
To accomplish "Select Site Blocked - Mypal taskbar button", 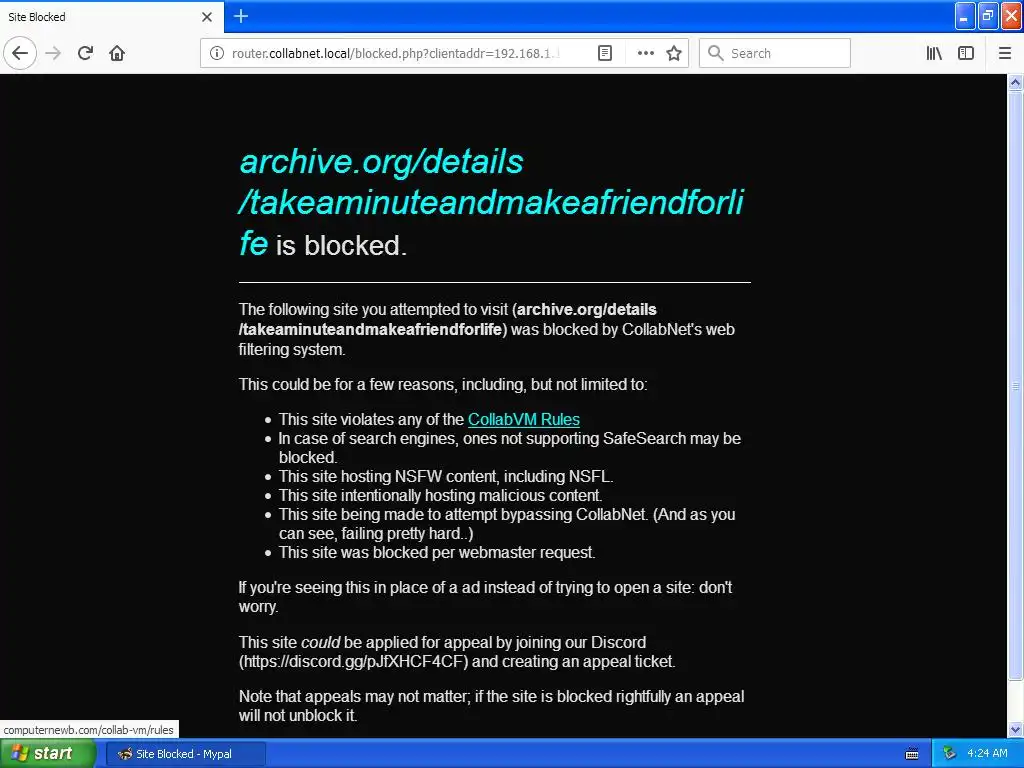I will [x=185, y=754].
